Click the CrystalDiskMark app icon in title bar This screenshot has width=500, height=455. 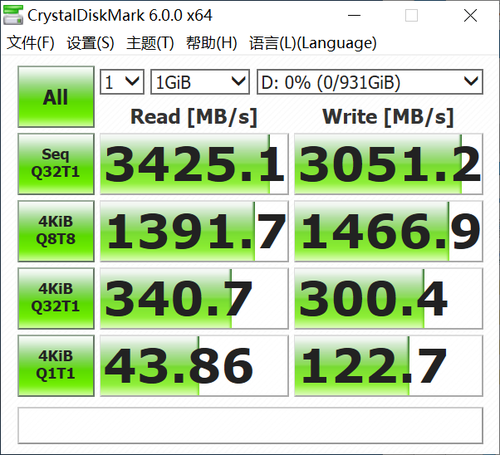coord(13,15)
